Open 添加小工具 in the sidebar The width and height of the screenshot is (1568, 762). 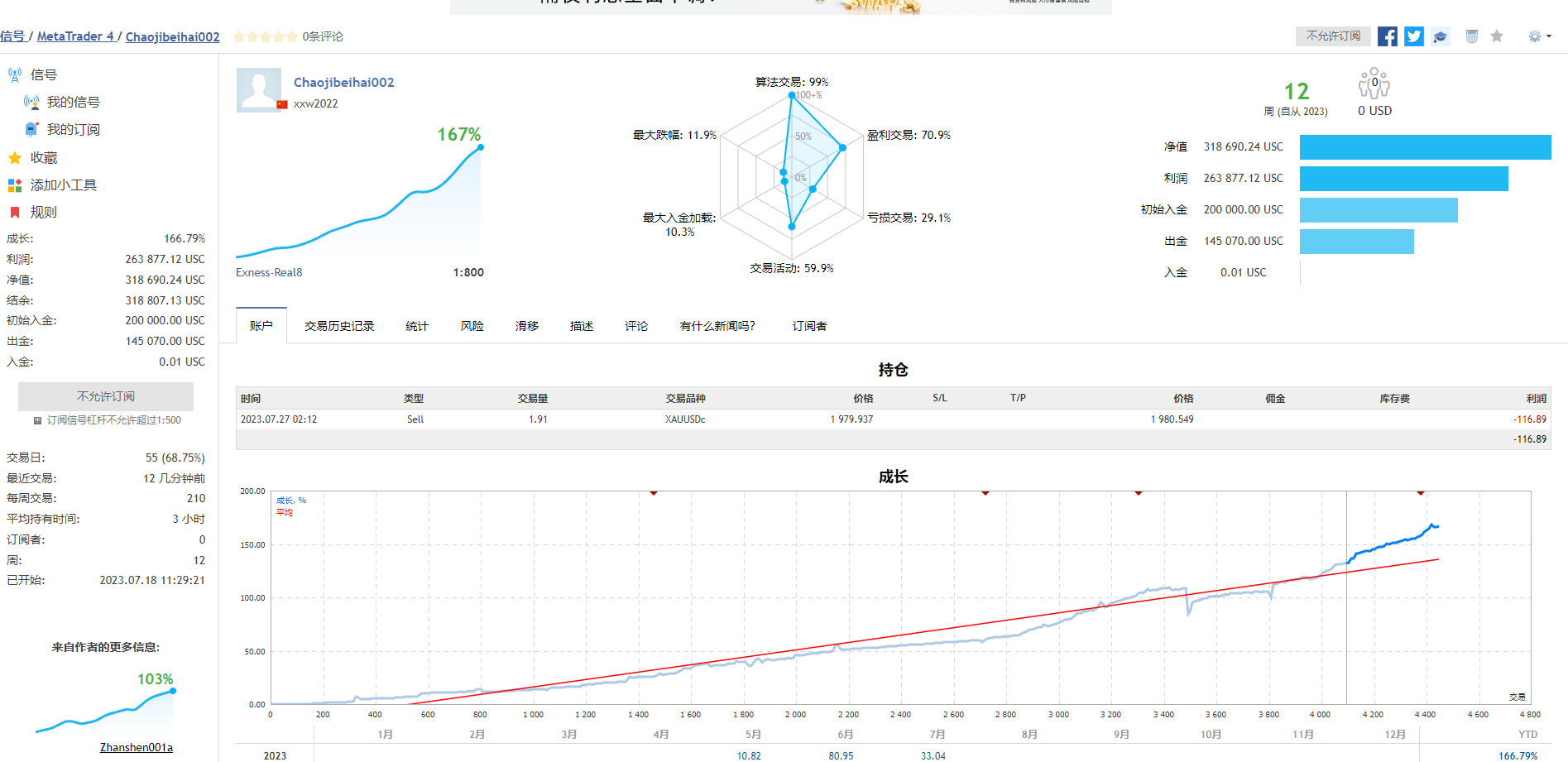coord(64,185)
